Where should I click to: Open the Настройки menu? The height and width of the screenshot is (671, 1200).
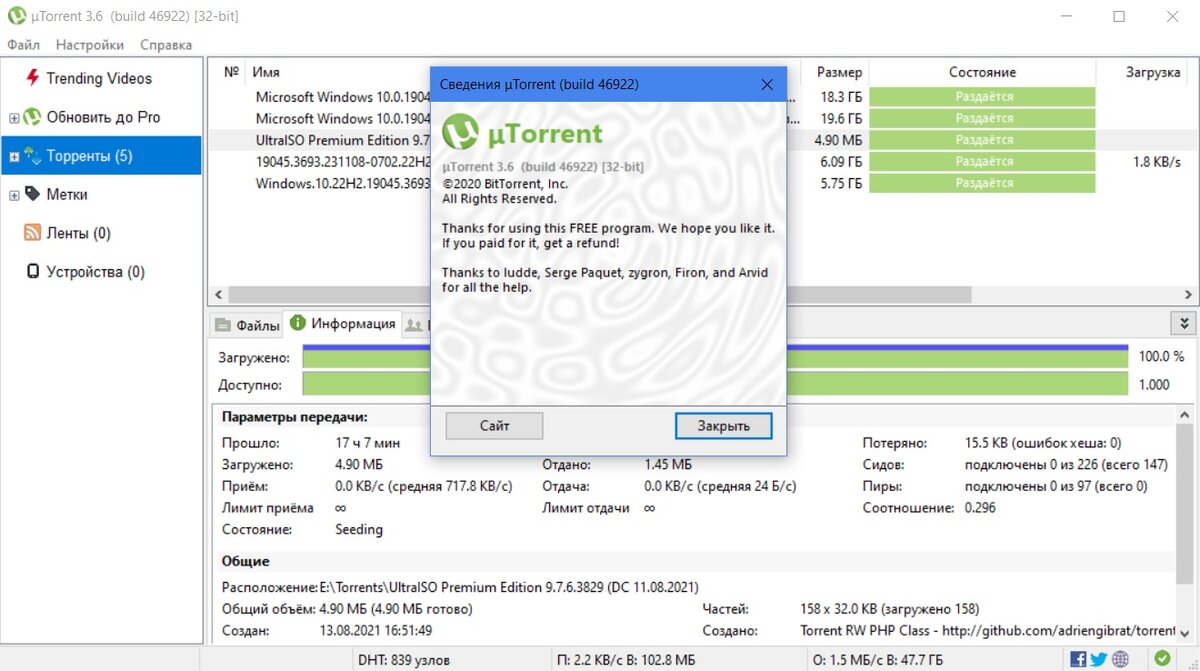point(90,45)
